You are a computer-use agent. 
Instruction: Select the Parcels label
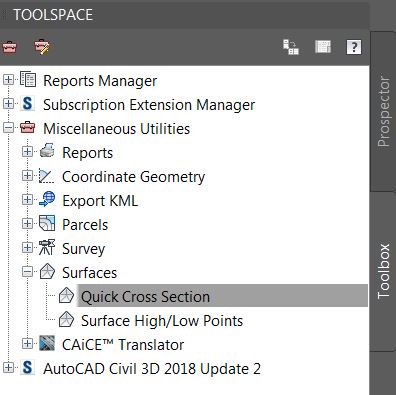click(x=85, y=225)
